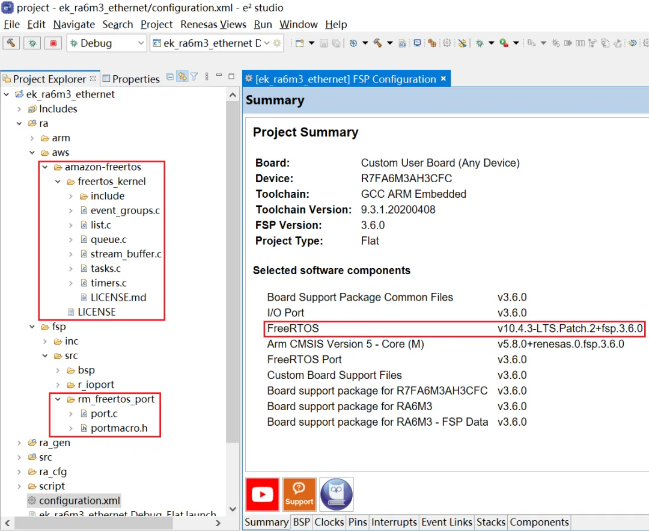Screen dimensions: 649x531
Task: Switch to the Components tab
Action: point(539,522)
